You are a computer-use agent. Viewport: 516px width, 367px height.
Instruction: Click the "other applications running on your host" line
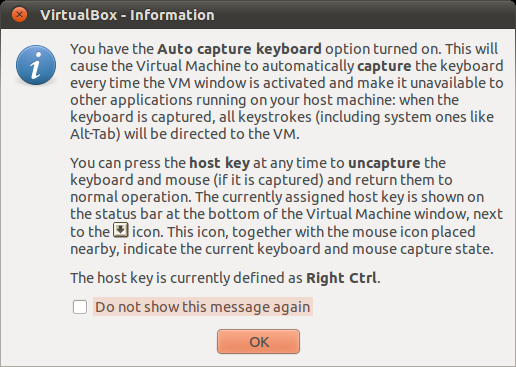pos(264,100)
